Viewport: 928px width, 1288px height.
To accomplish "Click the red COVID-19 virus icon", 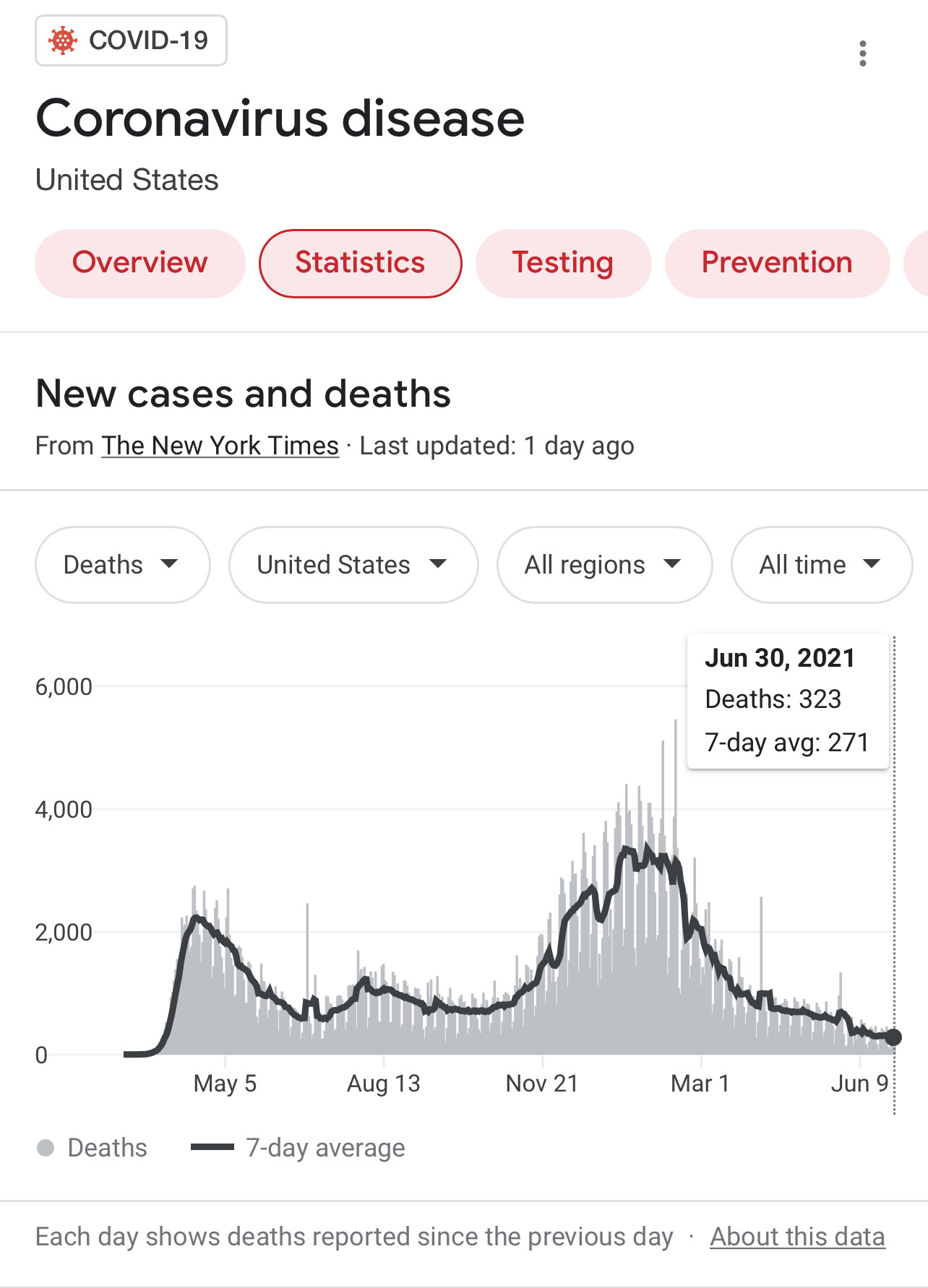I will click(63, 40).
